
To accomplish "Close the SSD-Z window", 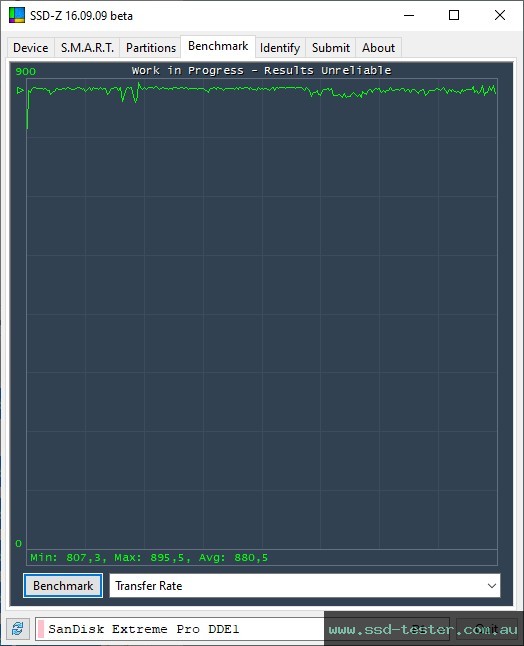I will point(500,15).
